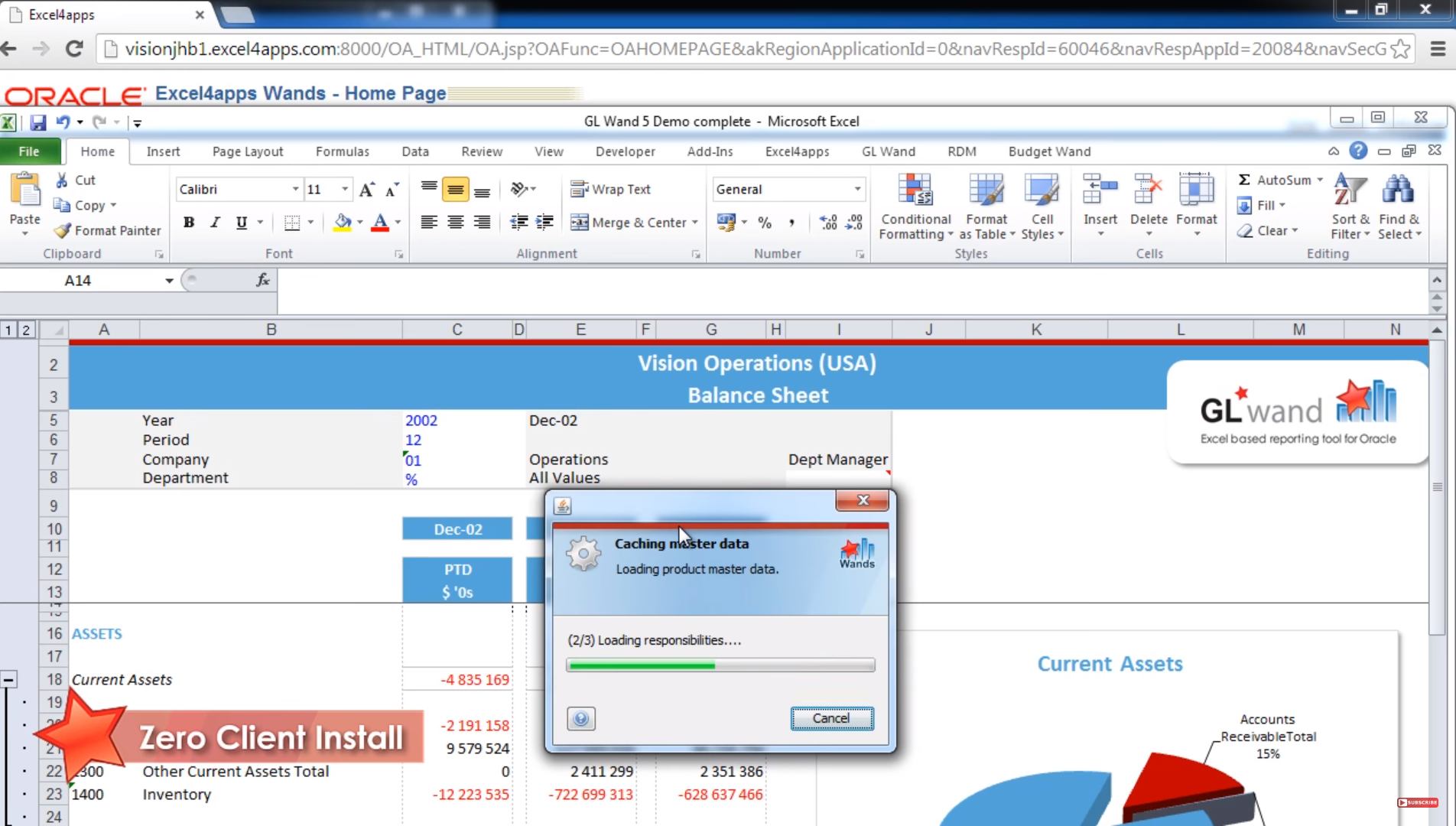This screenshot has width=1456, height=826.
Task: Expand the Name Box dropdown
Action: pos(169,281)
